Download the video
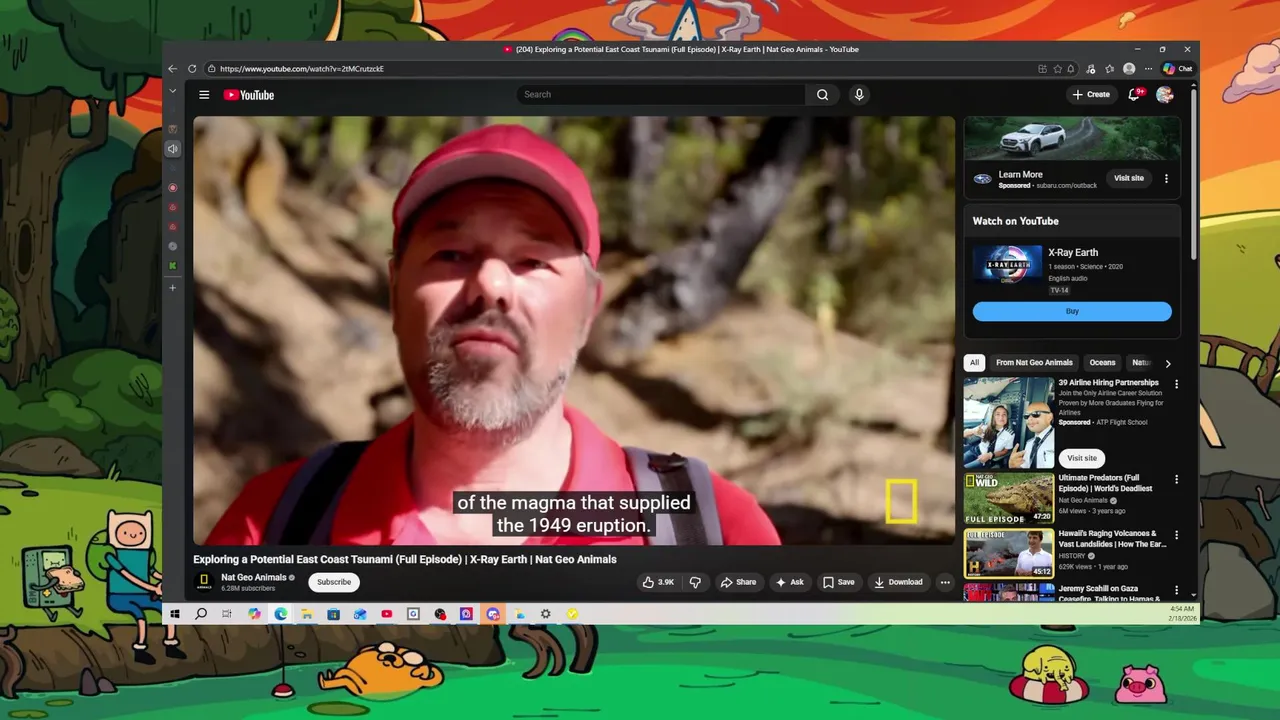This screenshot has width=1280, height=720. coord(898,582)
